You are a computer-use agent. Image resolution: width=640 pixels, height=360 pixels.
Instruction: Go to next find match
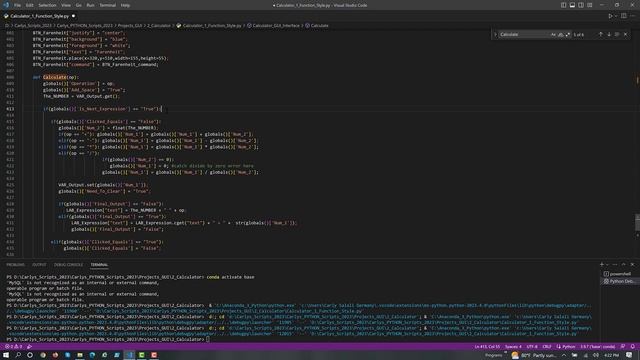click(609, 35)
